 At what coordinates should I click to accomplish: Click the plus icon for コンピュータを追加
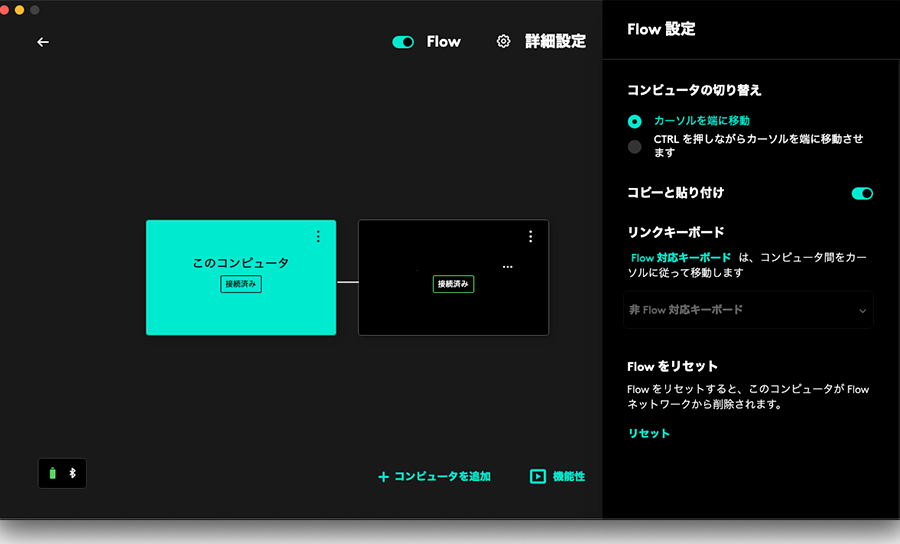tap(383, 477)
